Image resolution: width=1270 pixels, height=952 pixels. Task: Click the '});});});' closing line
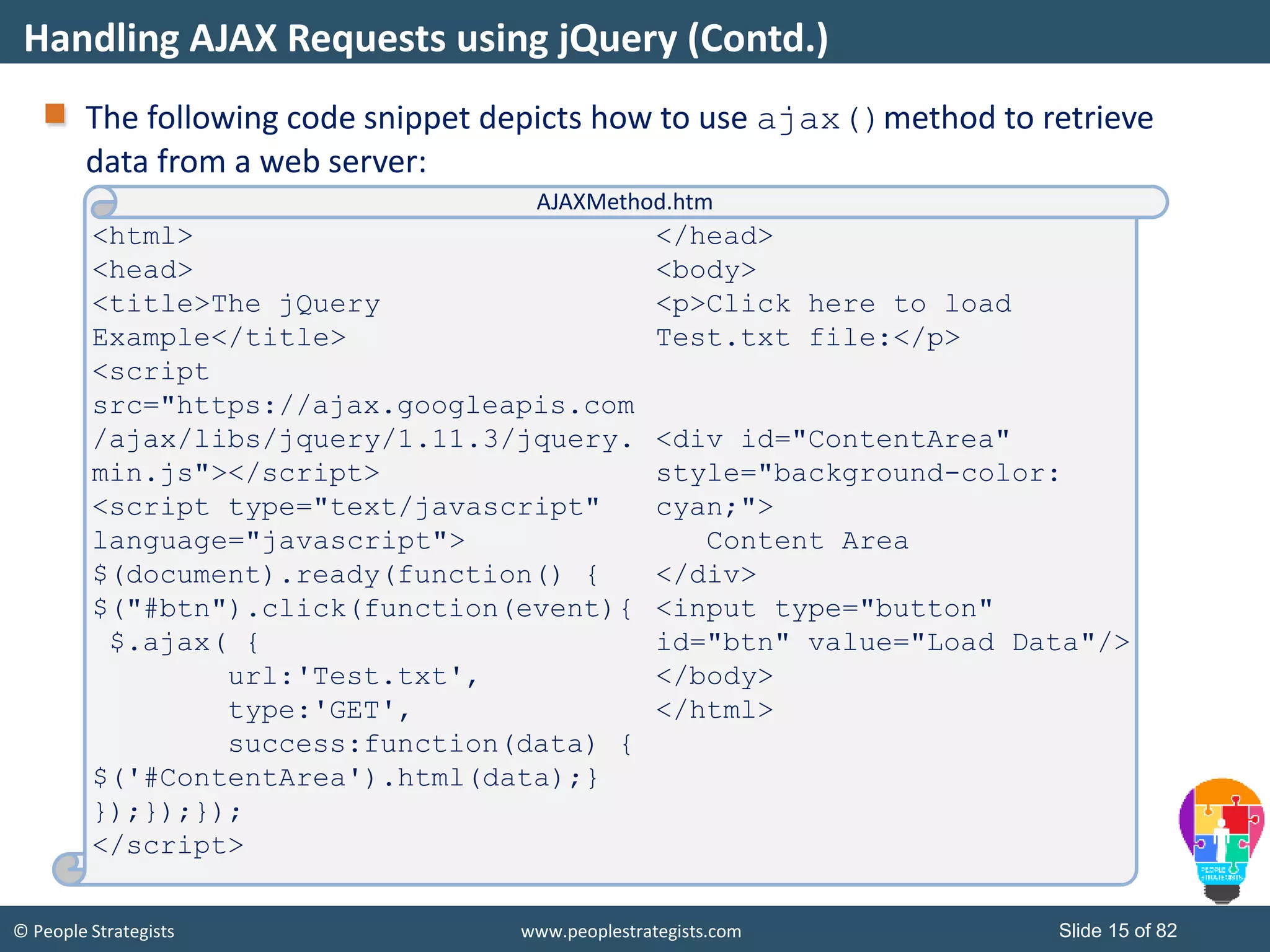[x=167, y=812]
